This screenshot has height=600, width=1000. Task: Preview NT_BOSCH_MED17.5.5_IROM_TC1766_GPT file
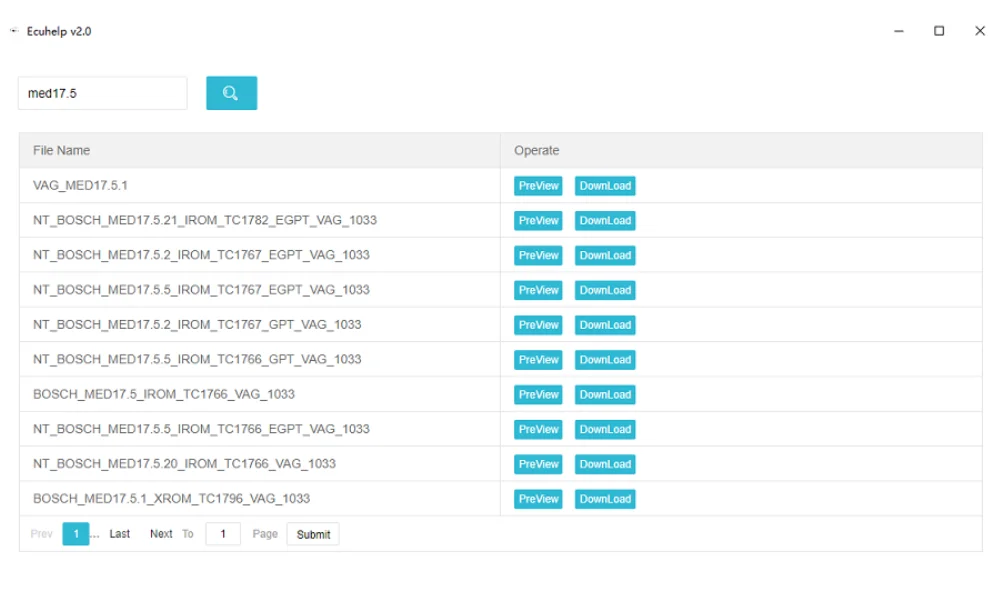538,360
